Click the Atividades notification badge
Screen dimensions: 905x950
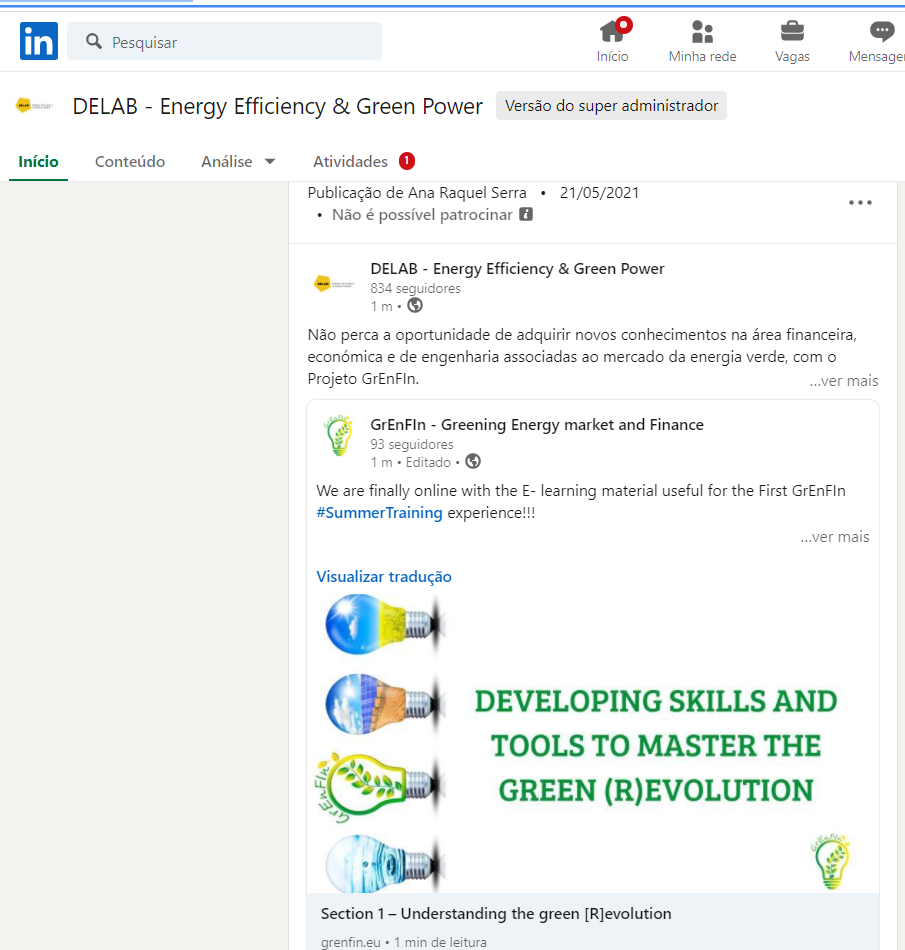pos(407,161)
